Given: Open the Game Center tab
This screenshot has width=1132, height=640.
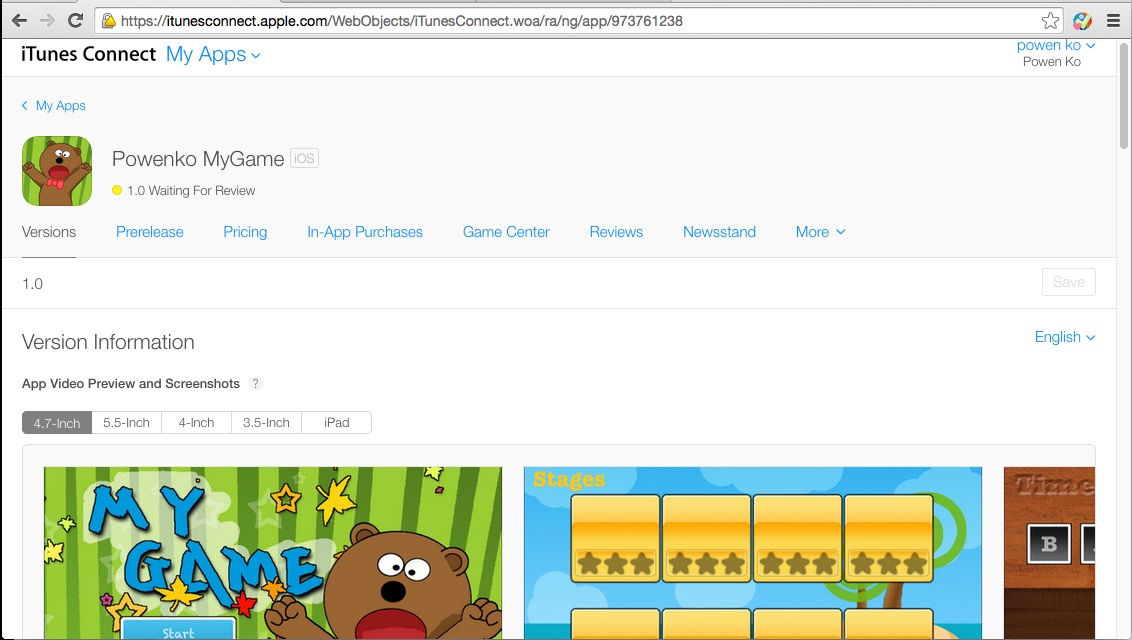Looking at the screenshot, I should click(506, 232).
